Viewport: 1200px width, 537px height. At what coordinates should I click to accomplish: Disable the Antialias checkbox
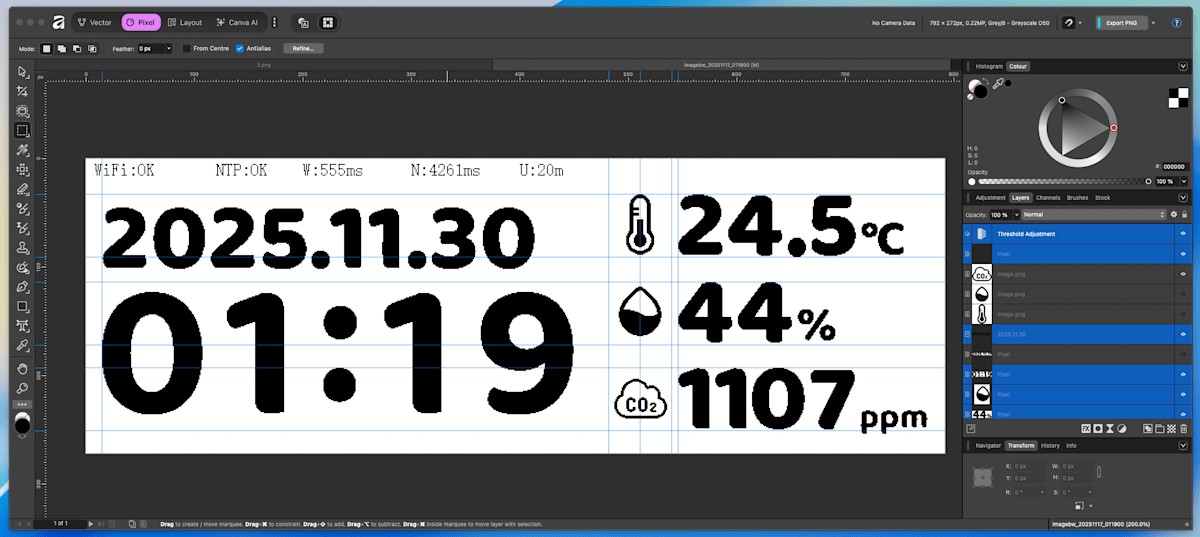click(239, 48)
